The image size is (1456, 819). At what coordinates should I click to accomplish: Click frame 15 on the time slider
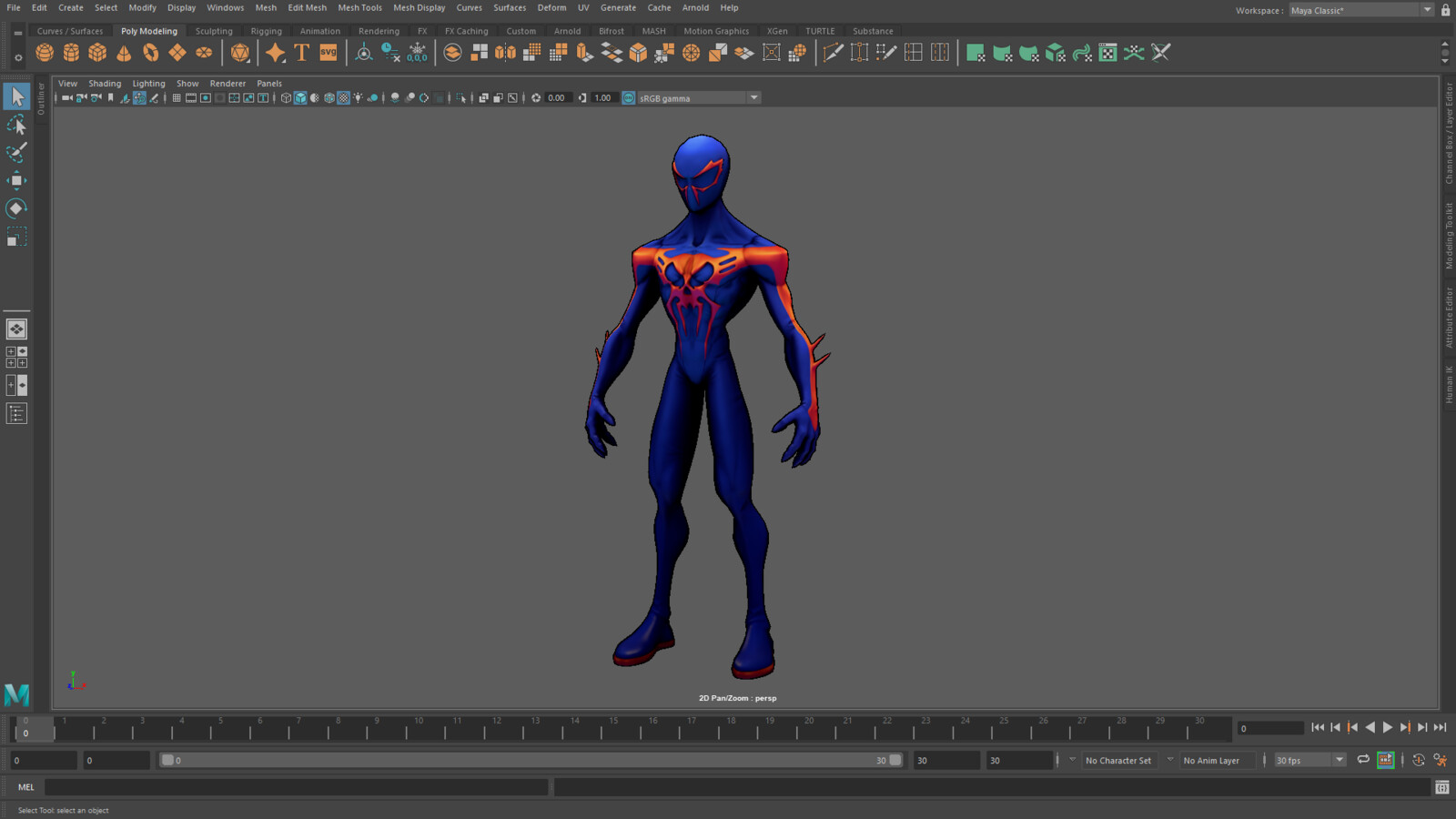pos(613,728)
